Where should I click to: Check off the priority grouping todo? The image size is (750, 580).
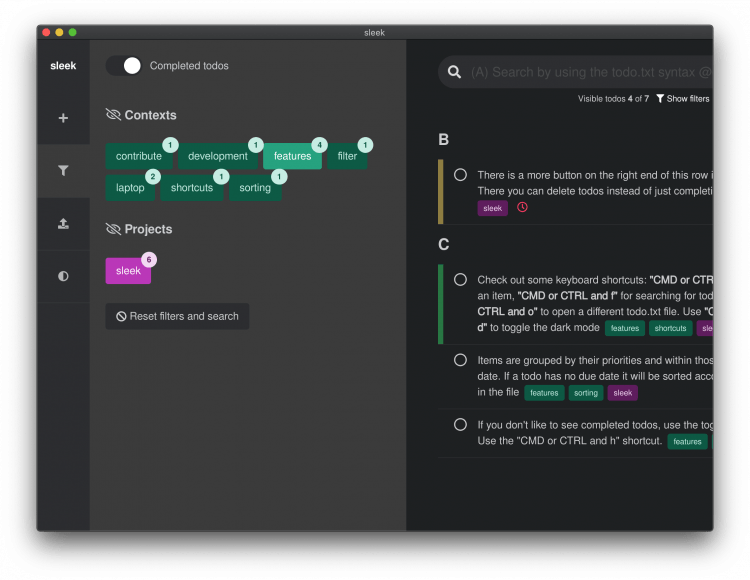(460, 360)
